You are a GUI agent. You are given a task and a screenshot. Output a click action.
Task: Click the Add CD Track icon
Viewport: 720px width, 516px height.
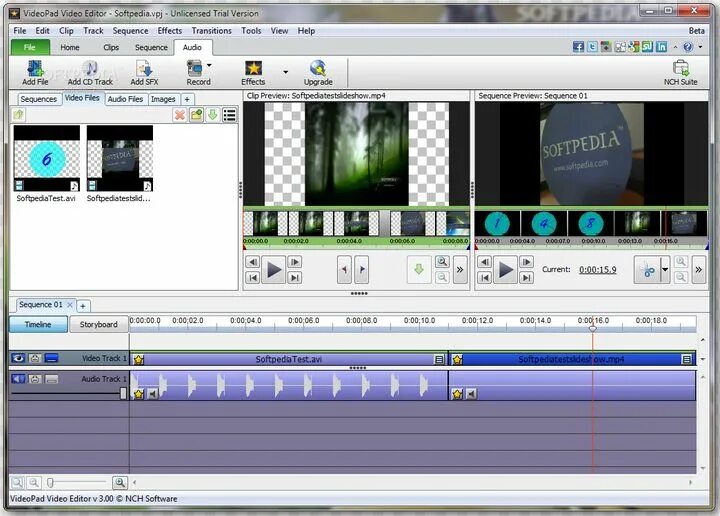coord(90,73)
